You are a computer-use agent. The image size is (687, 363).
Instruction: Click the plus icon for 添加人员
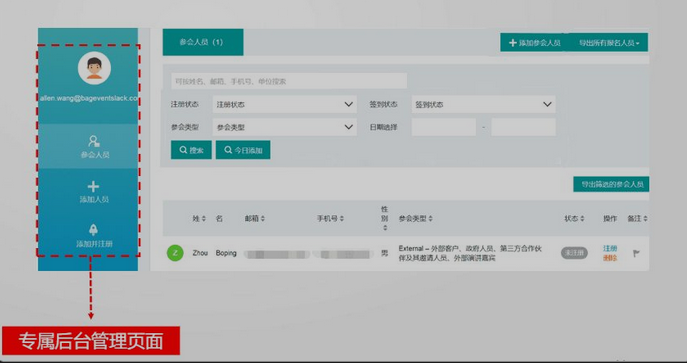93,187
